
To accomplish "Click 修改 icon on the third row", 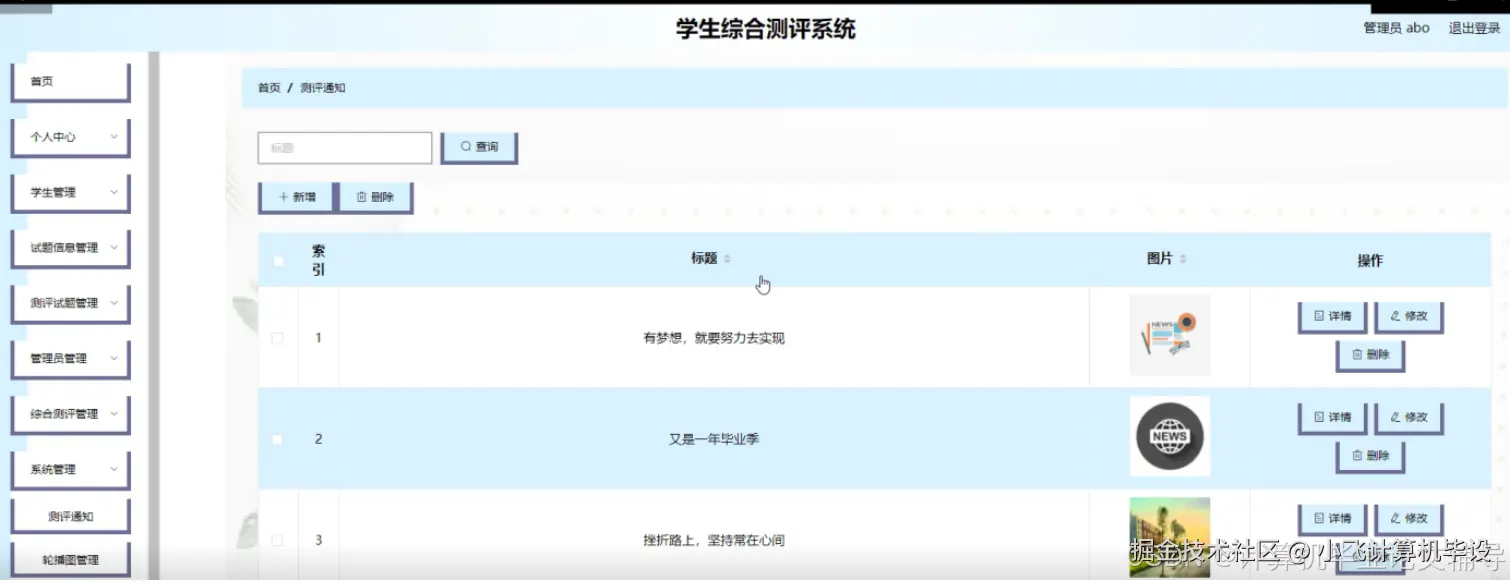I will coord(1408,518).
